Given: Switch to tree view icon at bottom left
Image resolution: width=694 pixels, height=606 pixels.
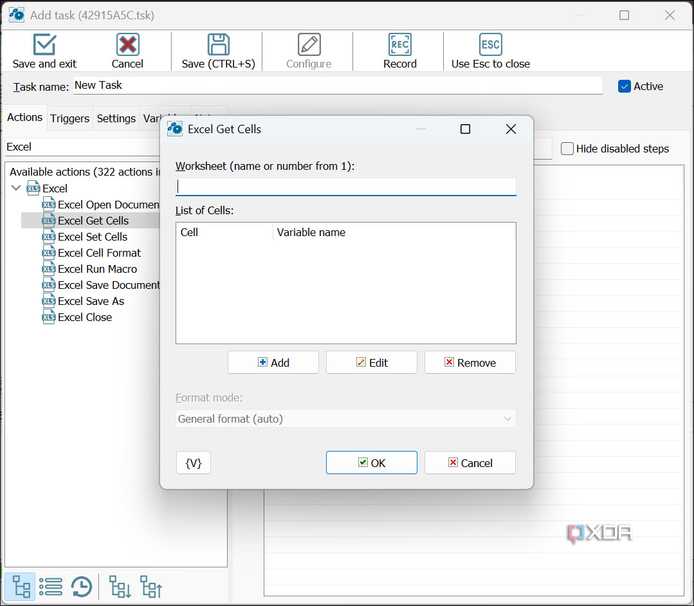Looking at the screenshot, I should pos(21,587).
